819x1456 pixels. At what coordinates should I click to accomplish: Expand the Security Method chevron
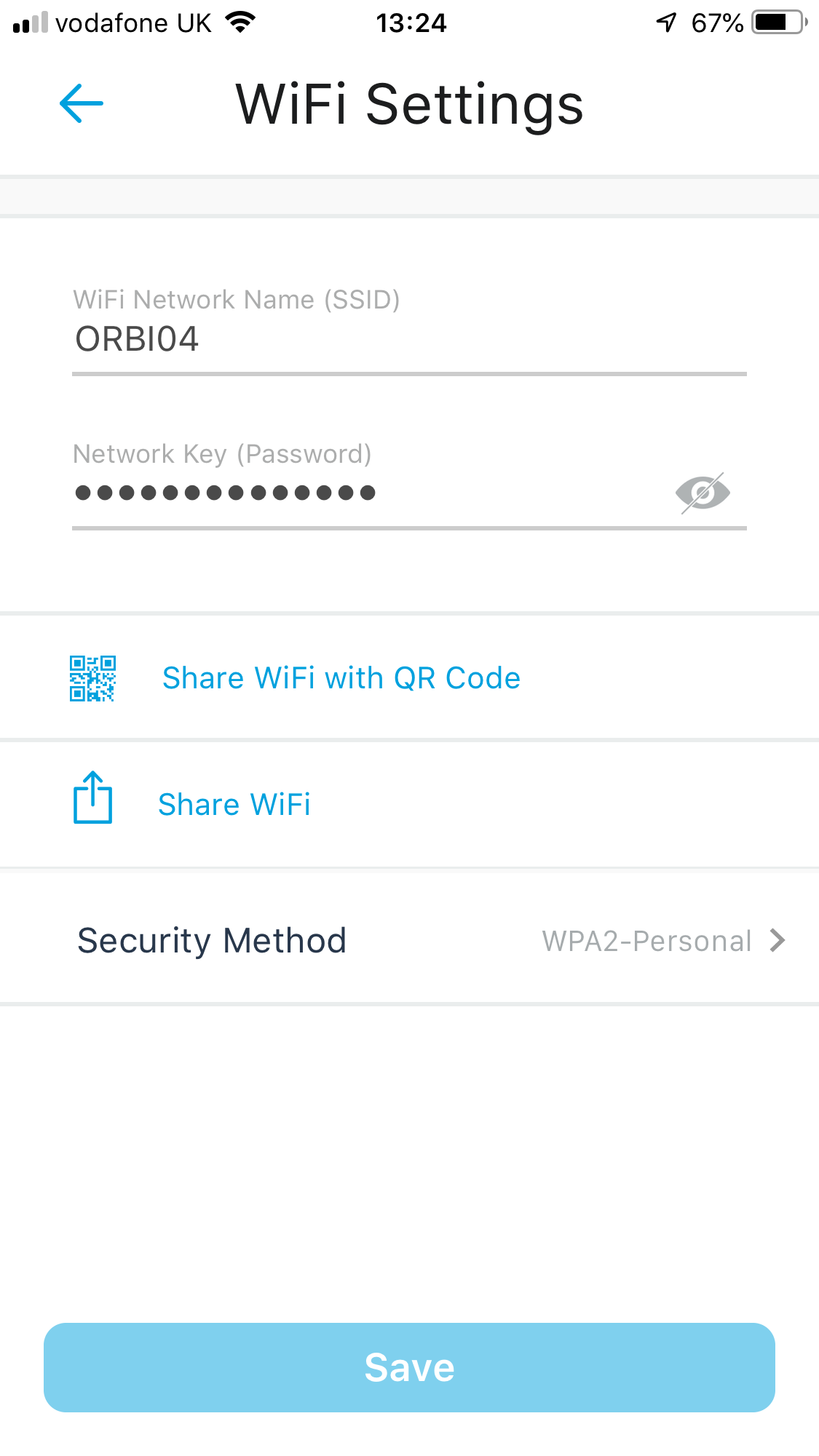coord(778,940)
